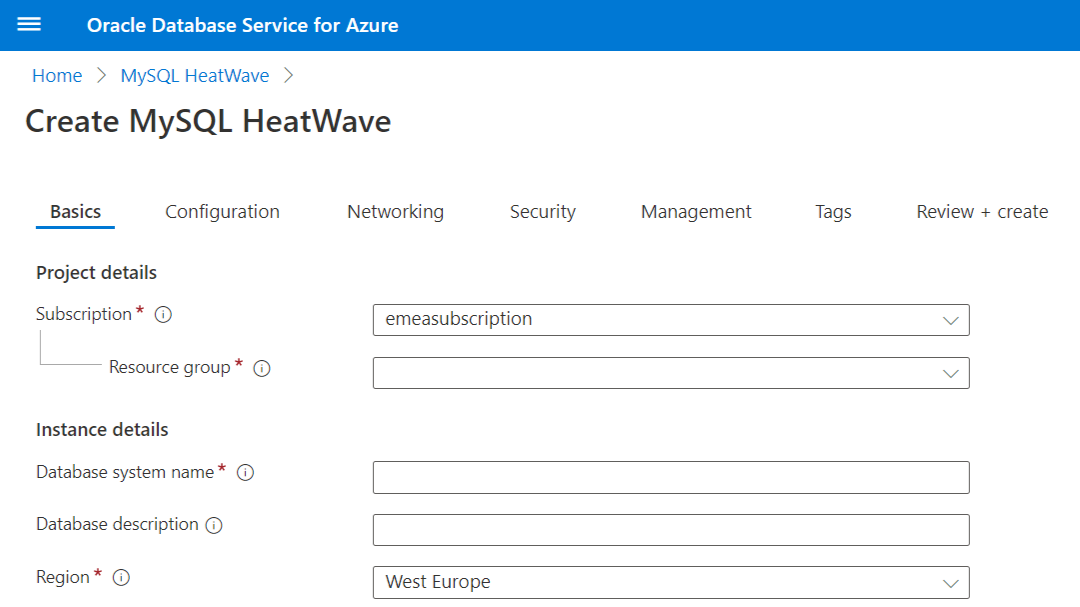Open the Tags tab
The image size is (1080, 607).
coord(833,211)
